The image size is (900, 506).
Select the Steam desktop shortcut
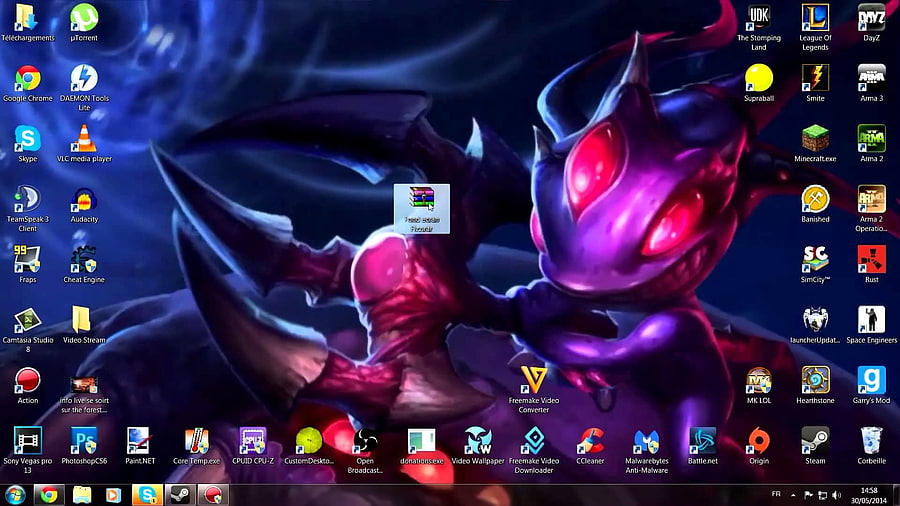[815, 446]
